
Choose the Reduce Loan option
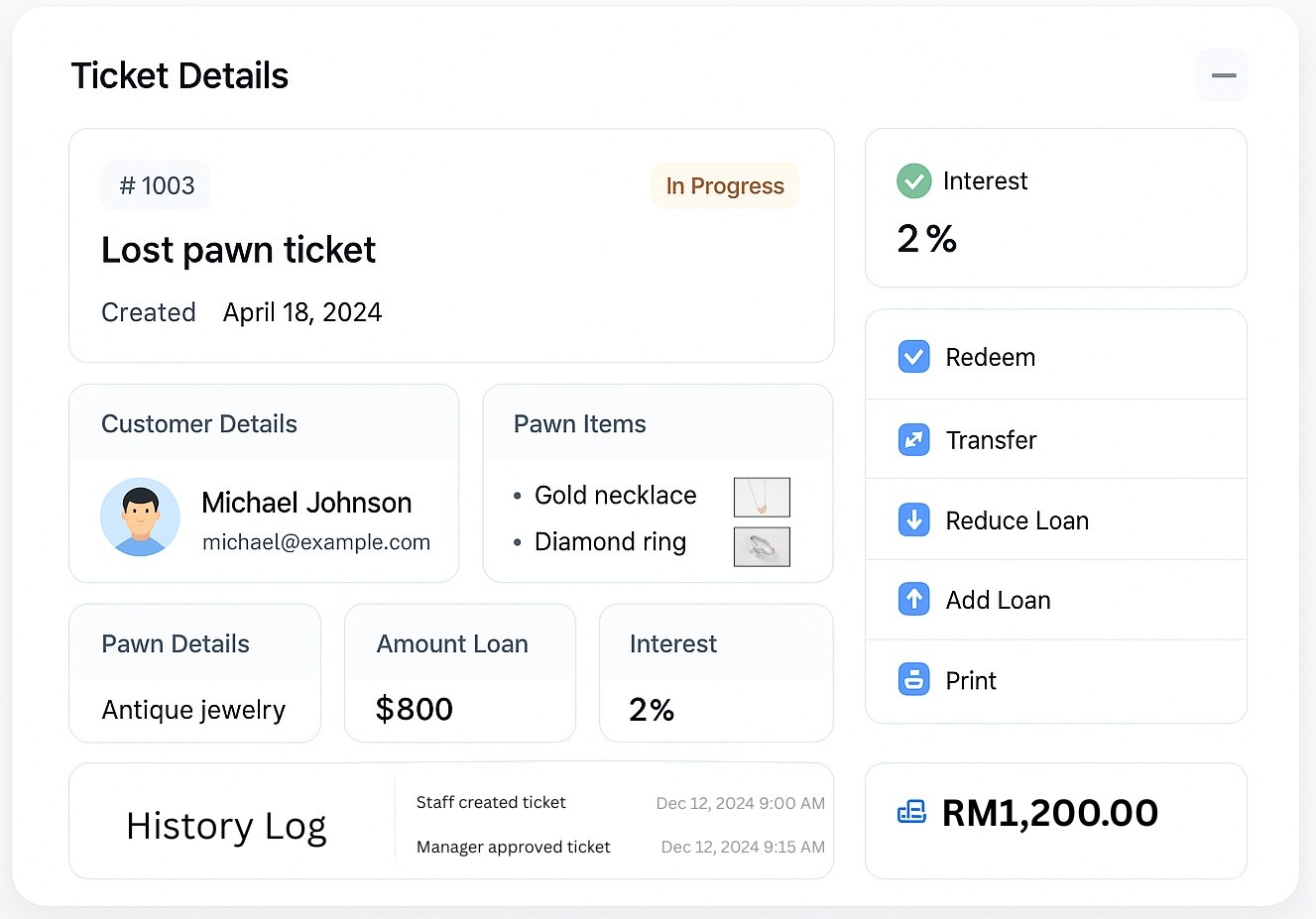[x=1017, y=520]
